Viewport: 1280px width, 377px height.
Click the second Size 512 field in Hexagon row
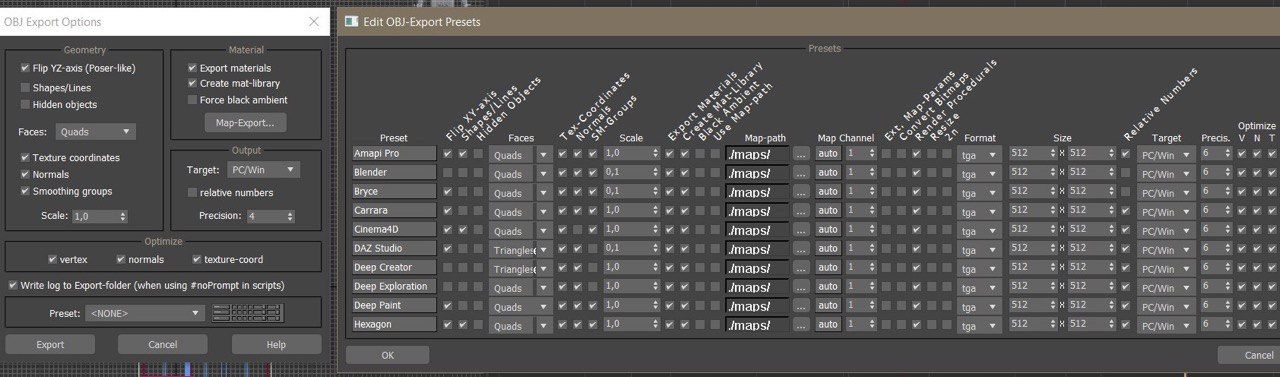(x=1092, y=324)
